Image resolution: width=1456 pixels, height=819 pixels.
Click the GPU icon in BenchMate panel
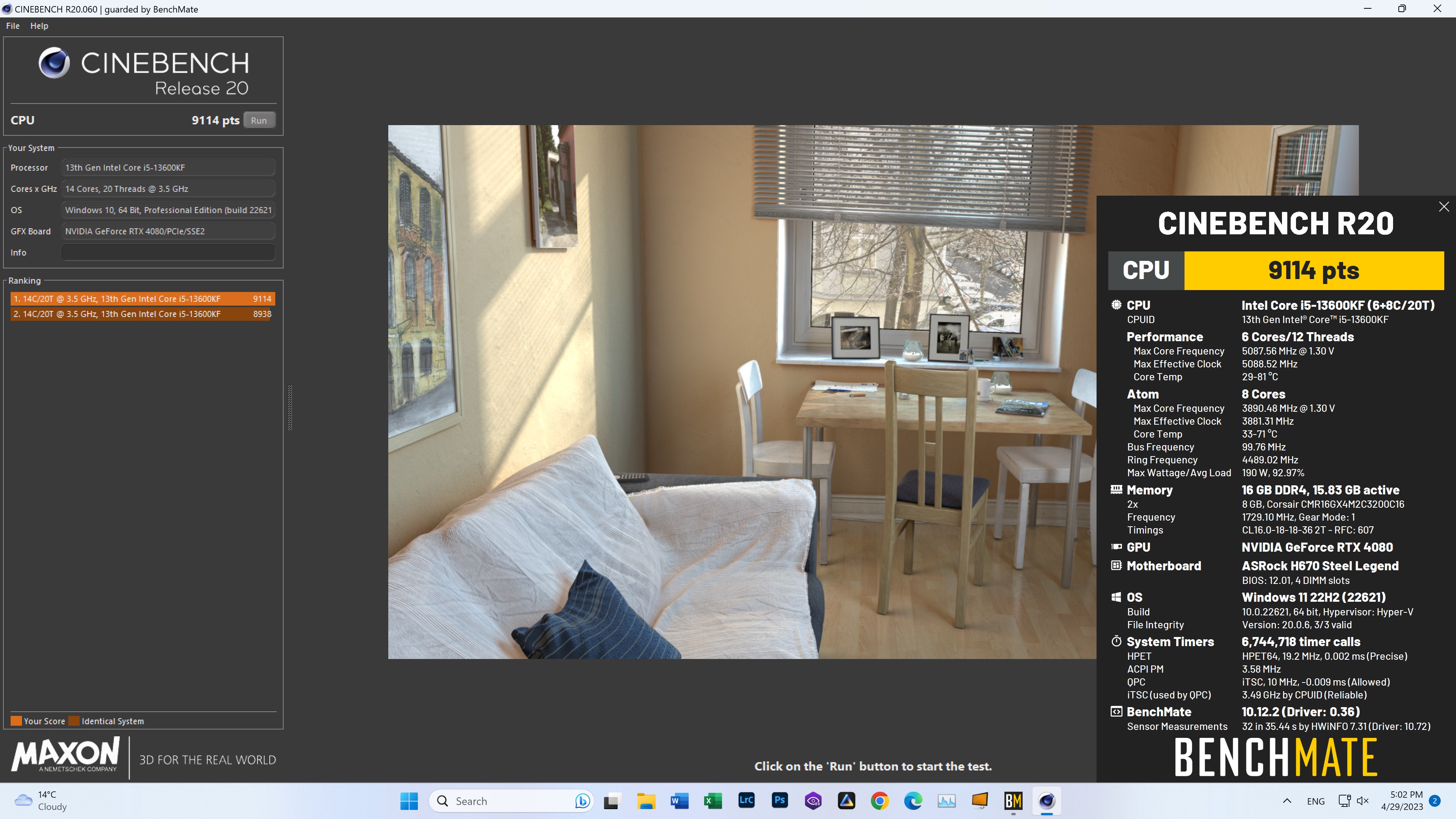[x=1116, y=546]
